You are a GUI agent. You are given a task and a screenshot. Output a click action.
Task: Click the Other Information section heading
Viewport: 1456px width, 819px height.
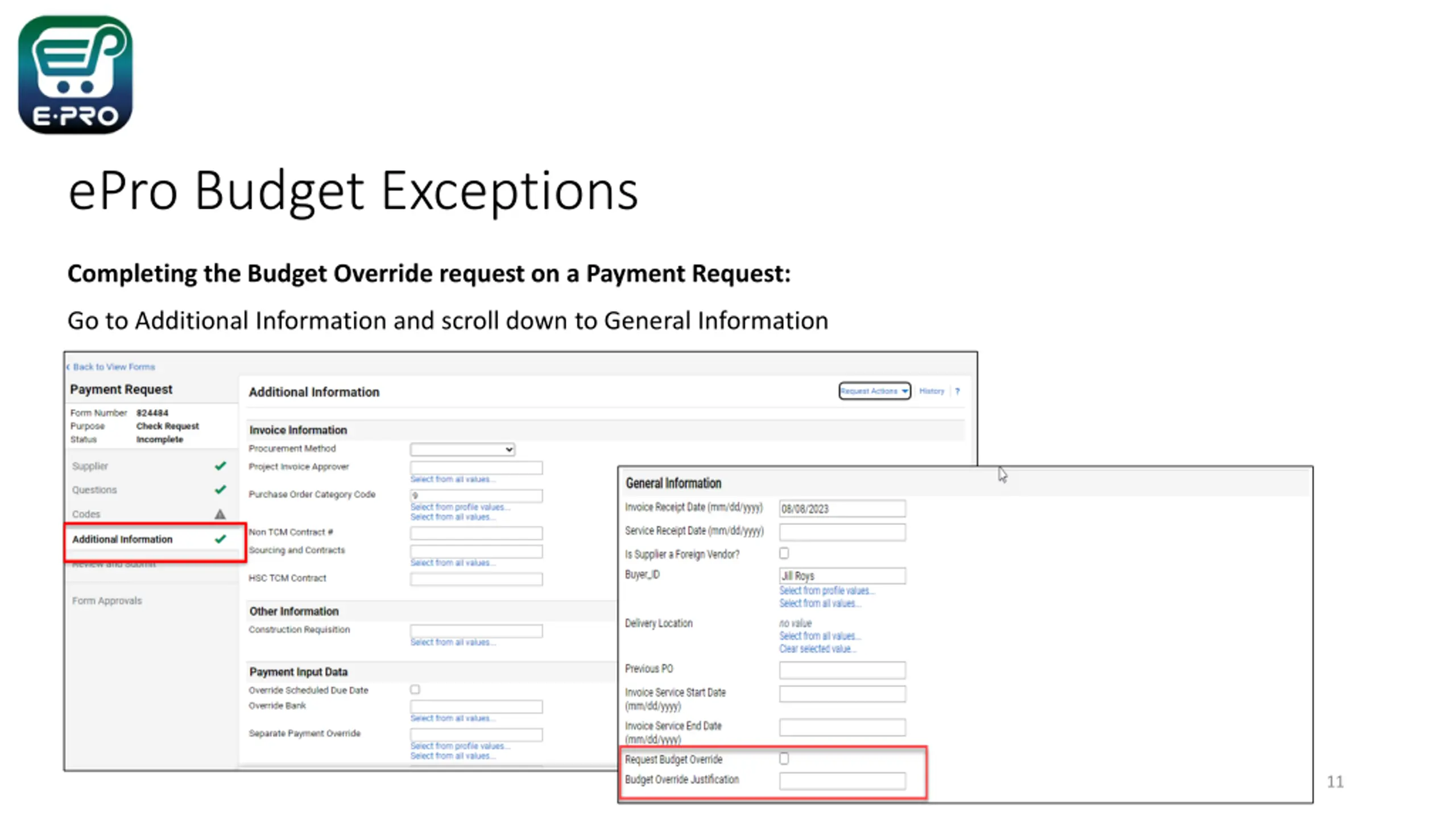click(x=294, y=611)
